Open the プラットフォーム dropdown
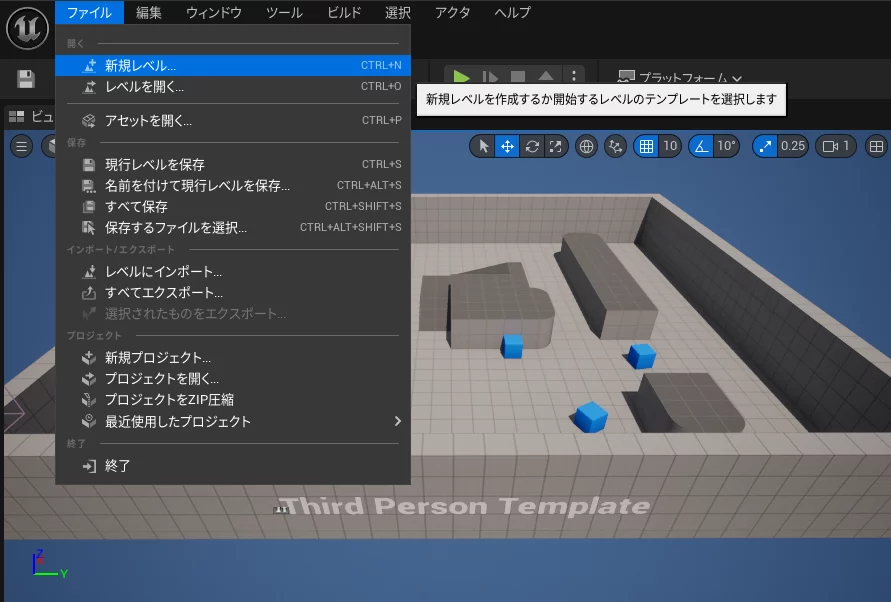Viewport: 891px width, 602px height. click(x=680, y=78)
